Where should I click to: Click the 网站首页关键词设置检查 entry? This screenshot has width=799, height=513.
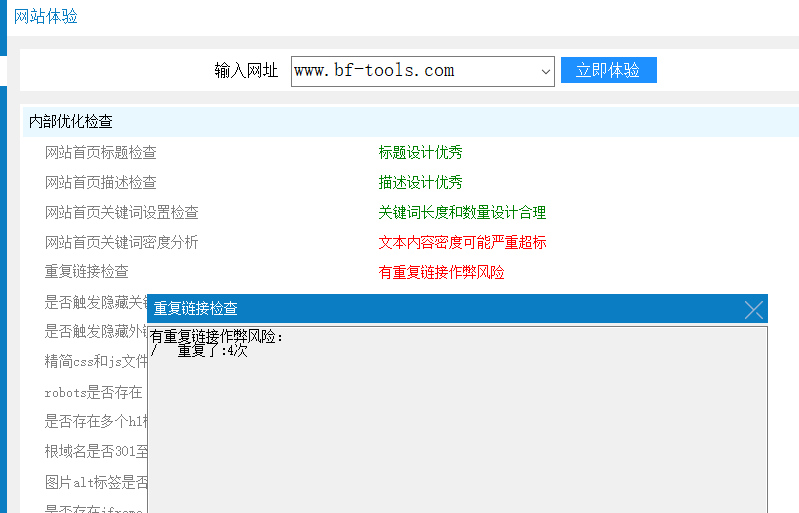coord(122,212)
